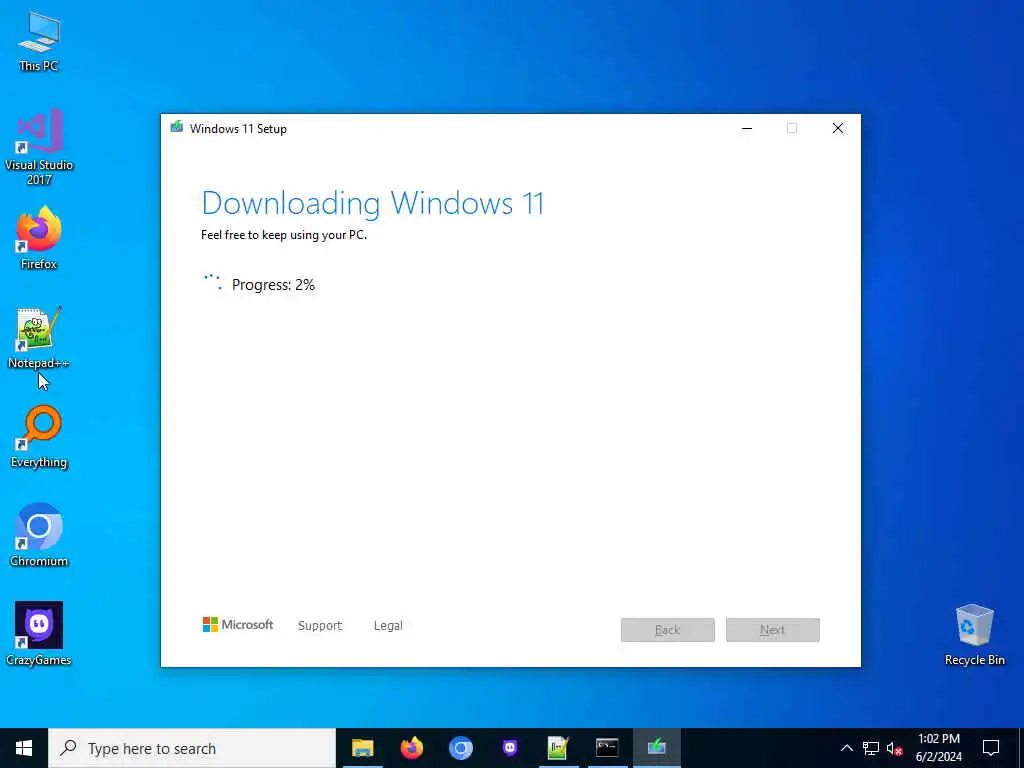Select the Notepad++ desktop shortcut
This screenshot has width=1024, height=768.
(39, 338)
